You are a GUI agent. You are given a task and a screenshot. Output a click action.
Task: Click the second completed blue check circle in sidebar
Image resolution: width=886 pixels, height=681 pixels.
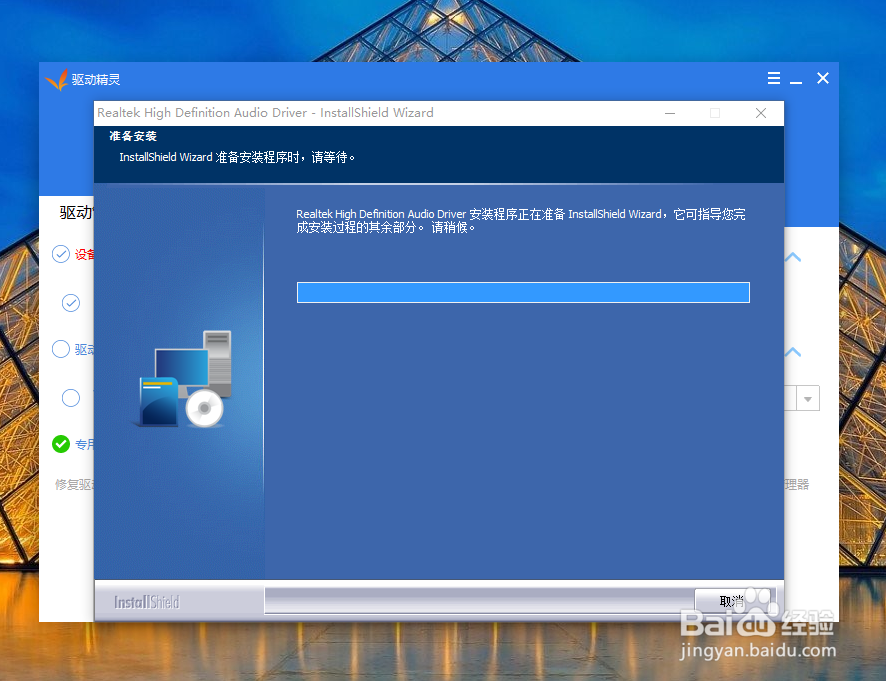coord(70,302)
